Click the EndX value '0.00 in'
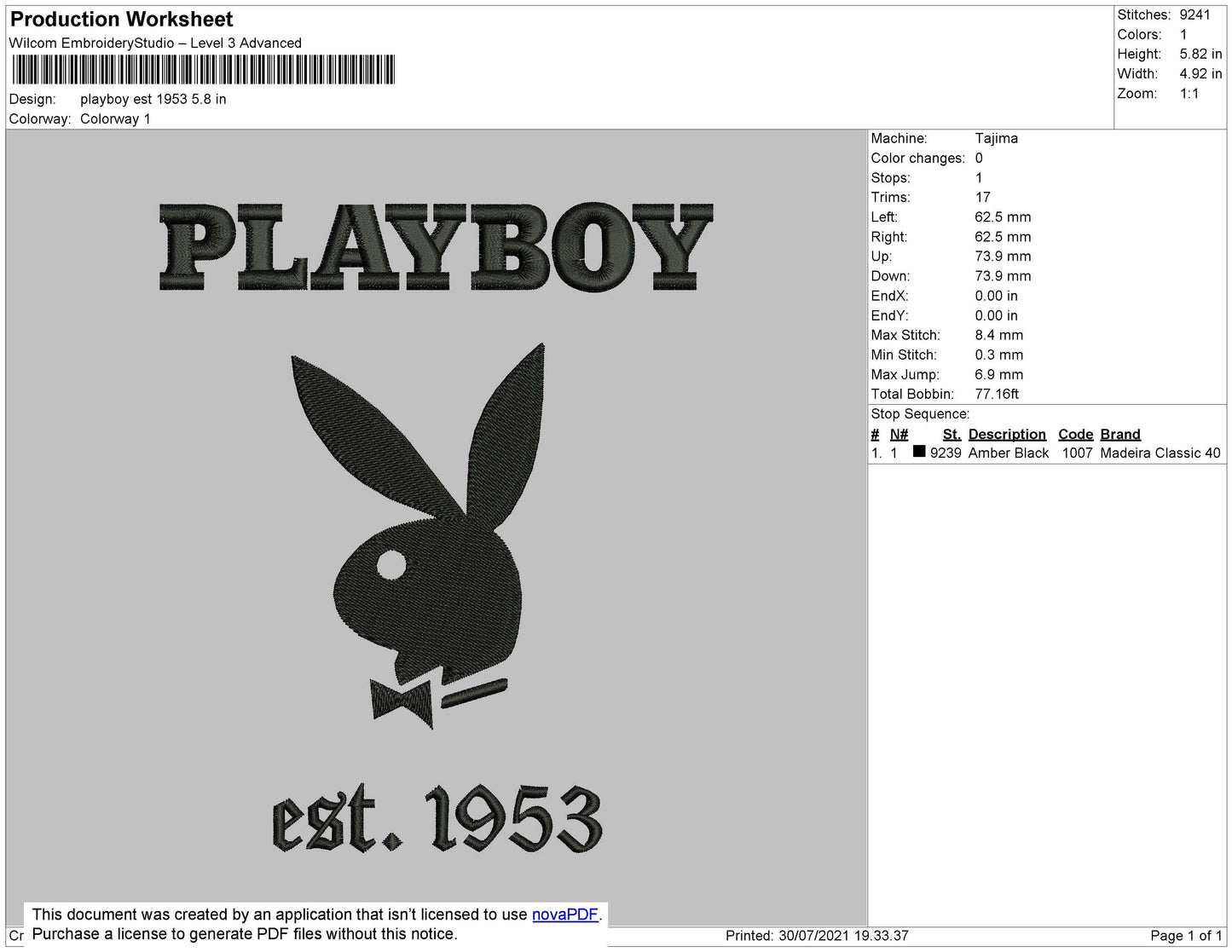 (997, 296)
